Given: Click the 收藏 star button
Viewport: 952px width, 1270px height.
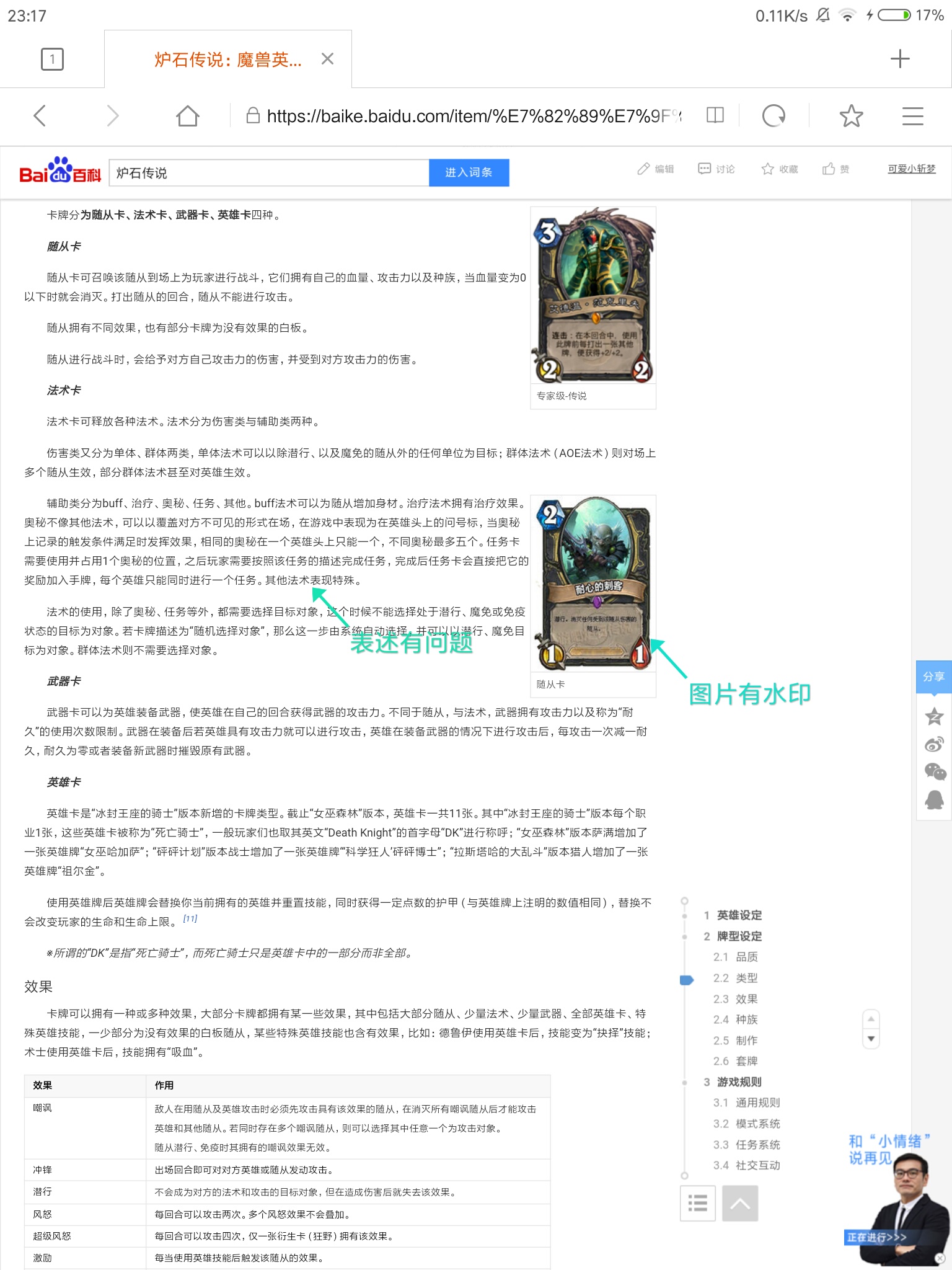Looking at the screenshot, I should click(780, 169).
